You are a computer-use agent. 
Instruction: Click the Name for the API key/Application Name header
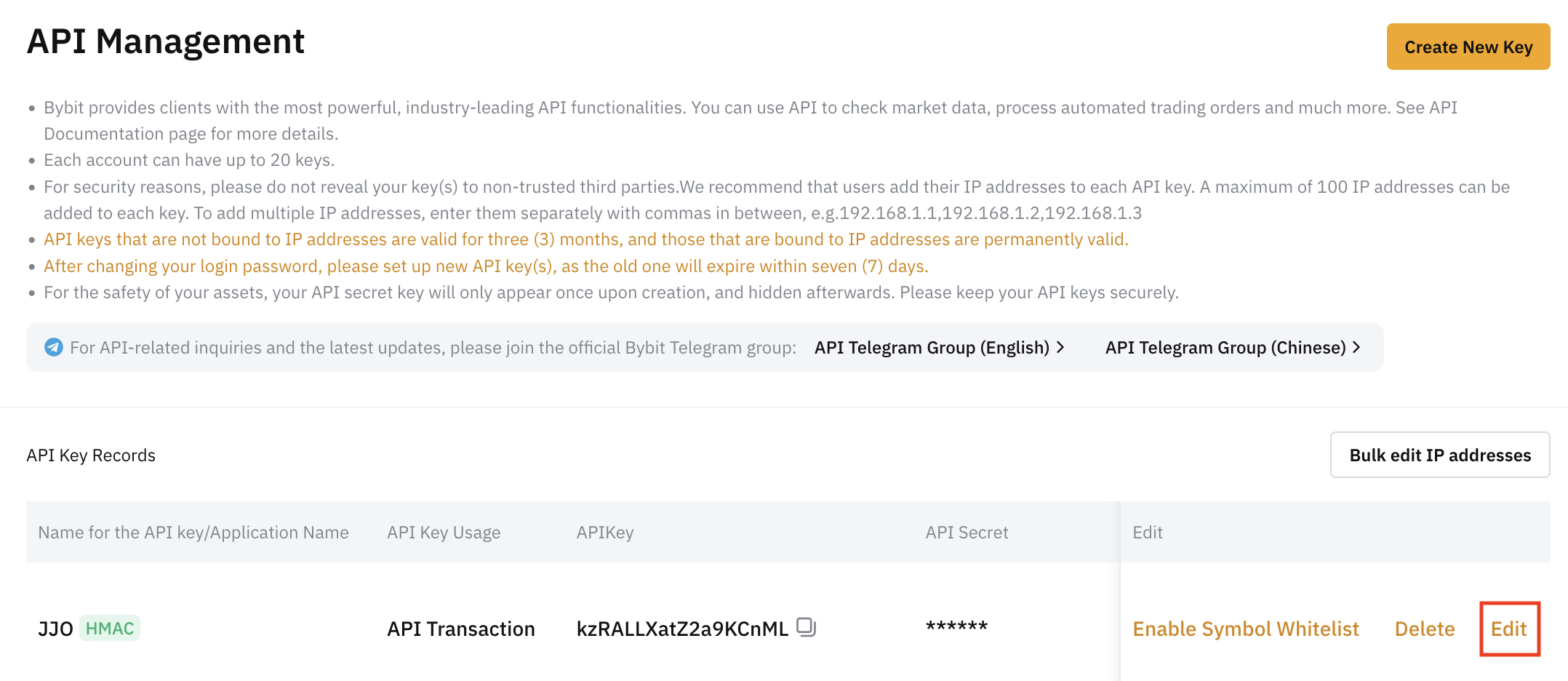[193, 532]
